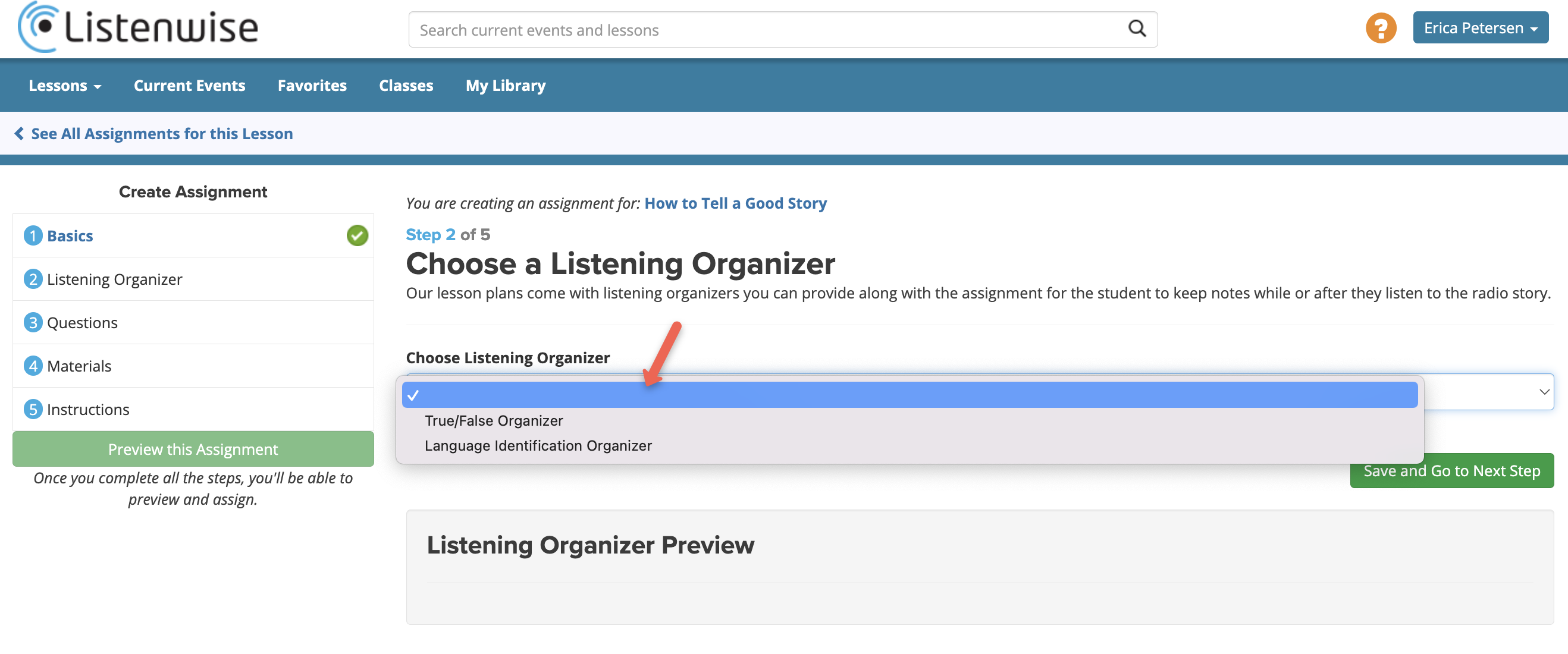
Task: Click the back chevron beside See All Assignments
Action: pyautogui.click(x=20, y=134)
